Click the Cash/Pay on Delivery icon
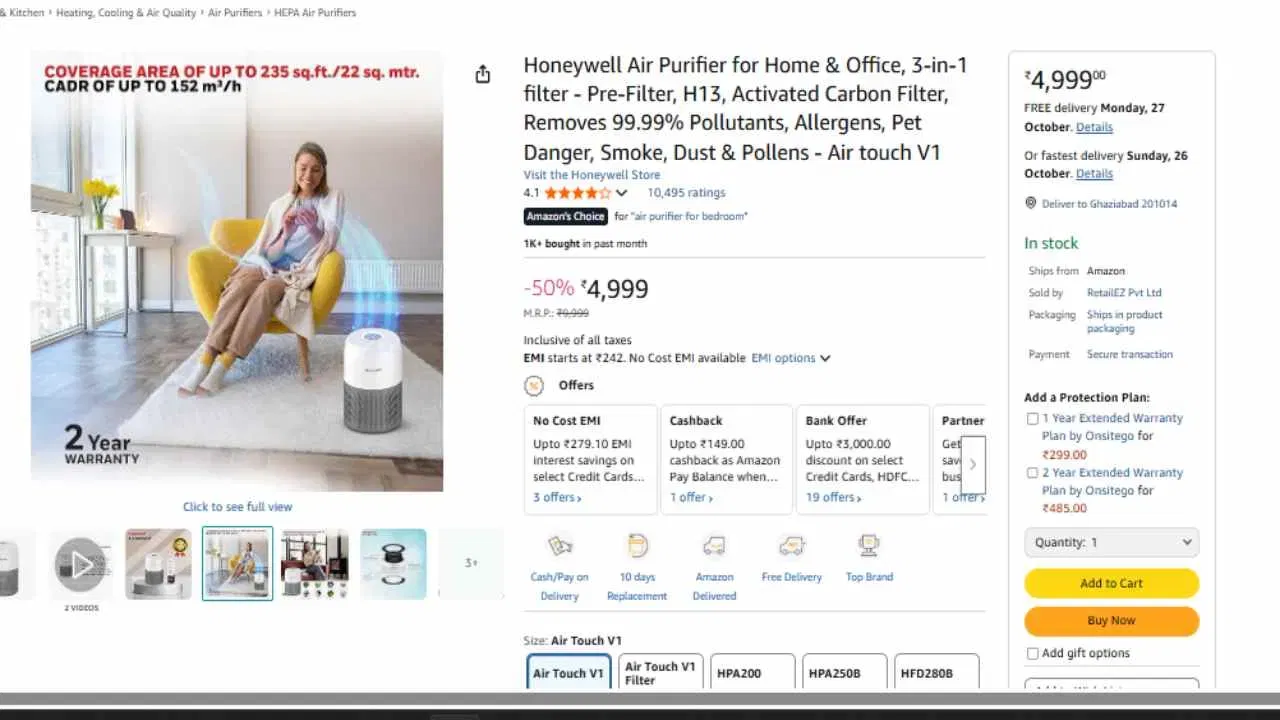Viewport: 1280px width, 720px height. pyautogui.click(x=559, y=547)
